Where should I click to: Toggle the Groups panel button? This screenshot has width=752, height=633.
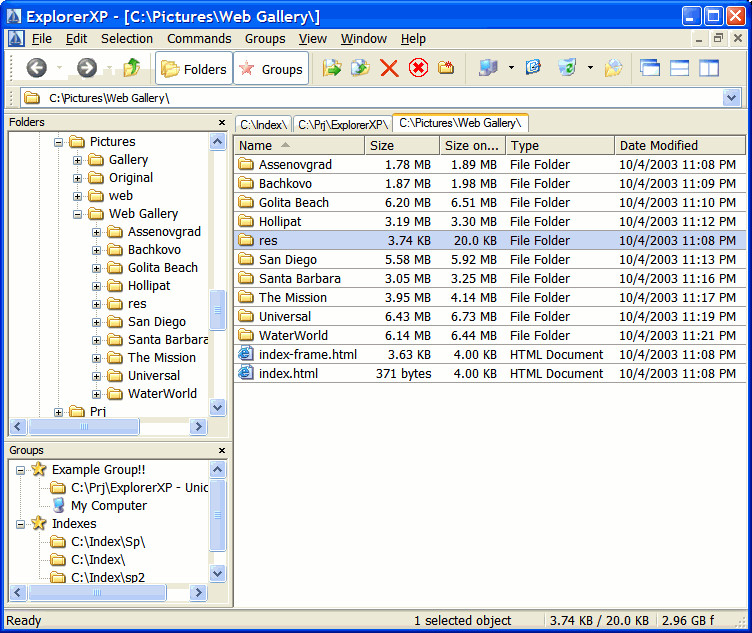coord(271,69)
